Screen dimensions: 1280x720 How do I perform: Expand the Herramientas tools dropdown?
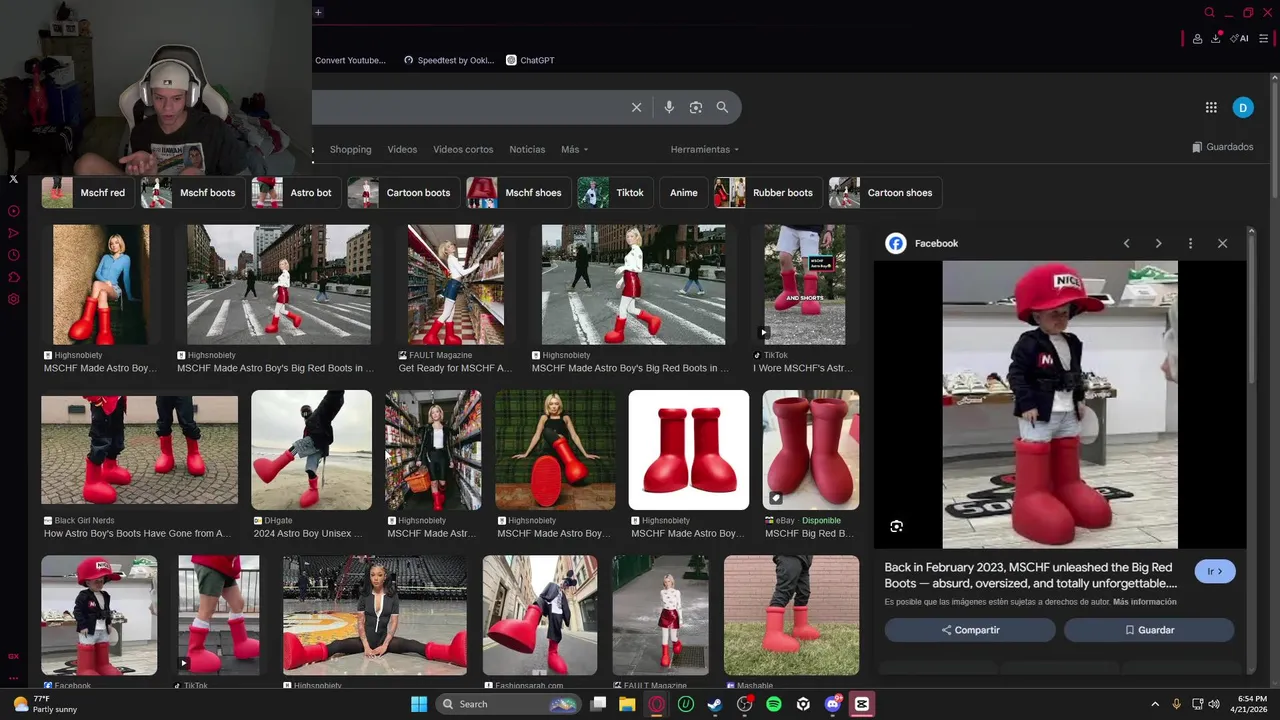point(705,149)
